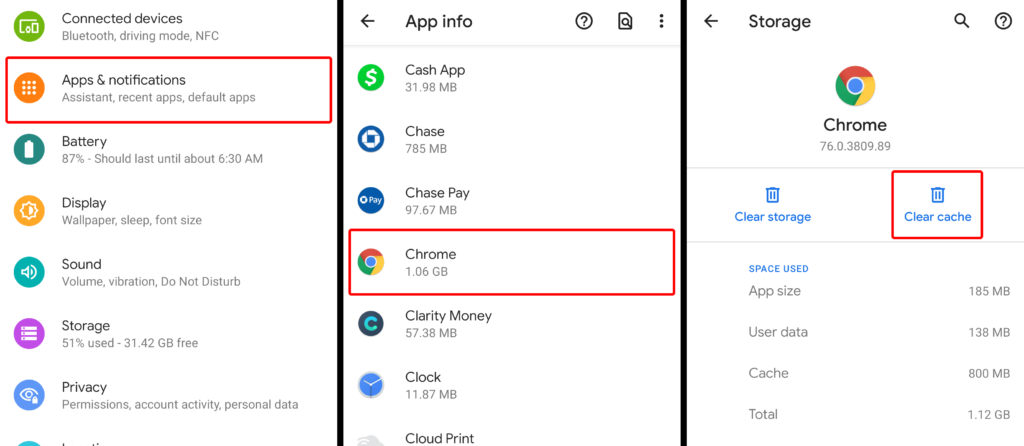
Task: Open the three-dot overflow menu in App info
Action: [x=661, y=21]
